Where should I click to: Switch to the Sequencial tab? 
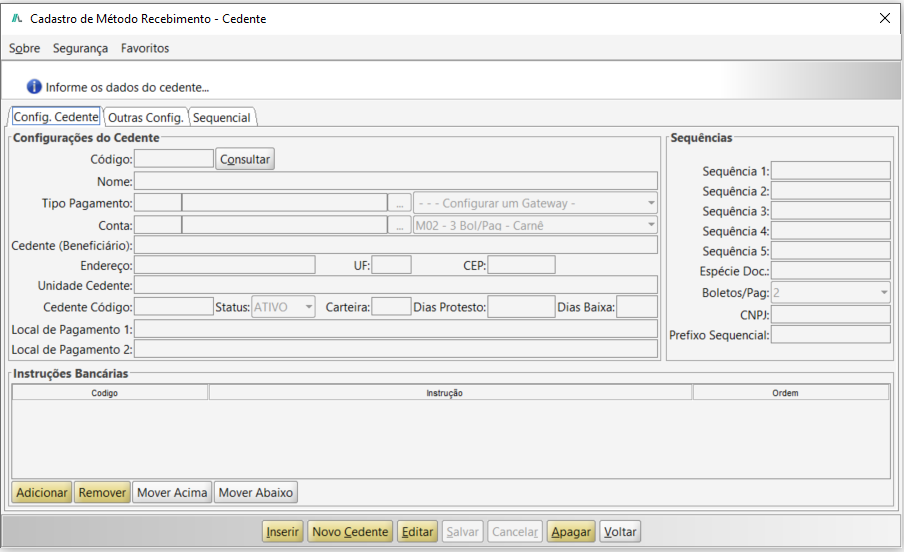pyautogui.click(x=222, y=117)
